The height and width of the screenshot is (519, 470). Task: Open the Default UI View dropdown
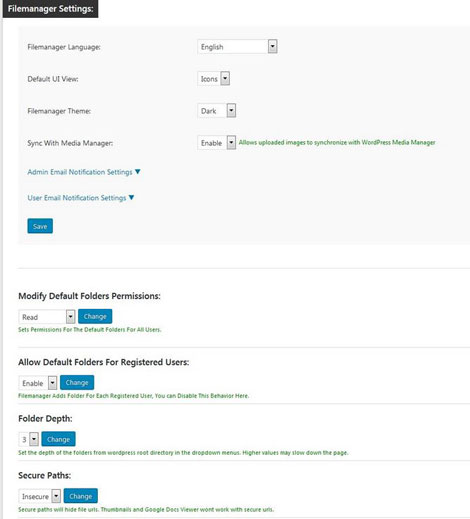pos(213,79)
